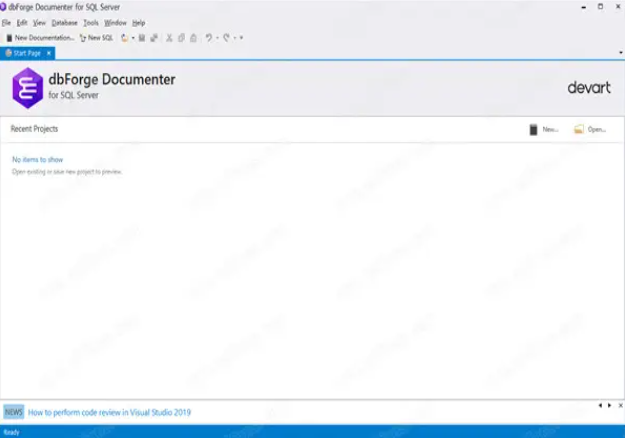
Task: Click the Save All toolbar icon
Action: point(154,38)
